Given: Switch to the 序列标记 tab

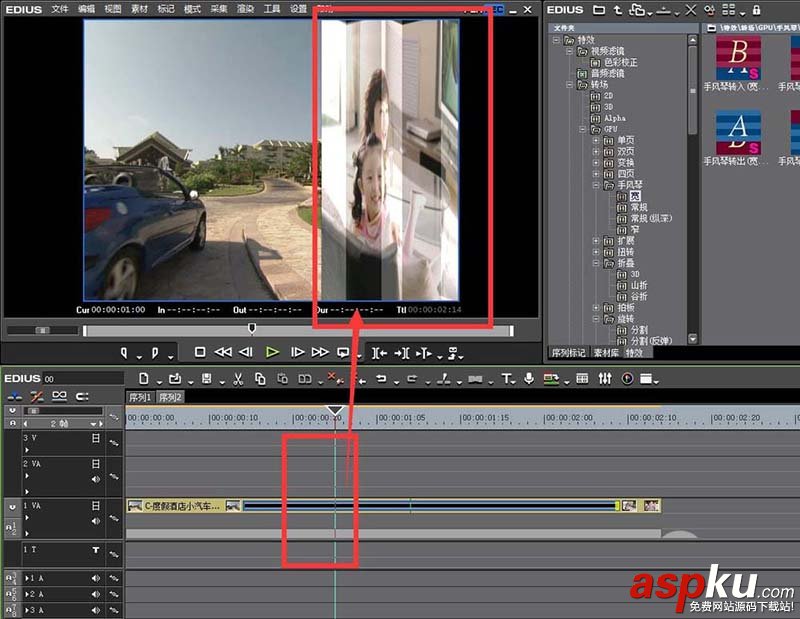Looking at the screenshot, I should (x=569, y=353).
